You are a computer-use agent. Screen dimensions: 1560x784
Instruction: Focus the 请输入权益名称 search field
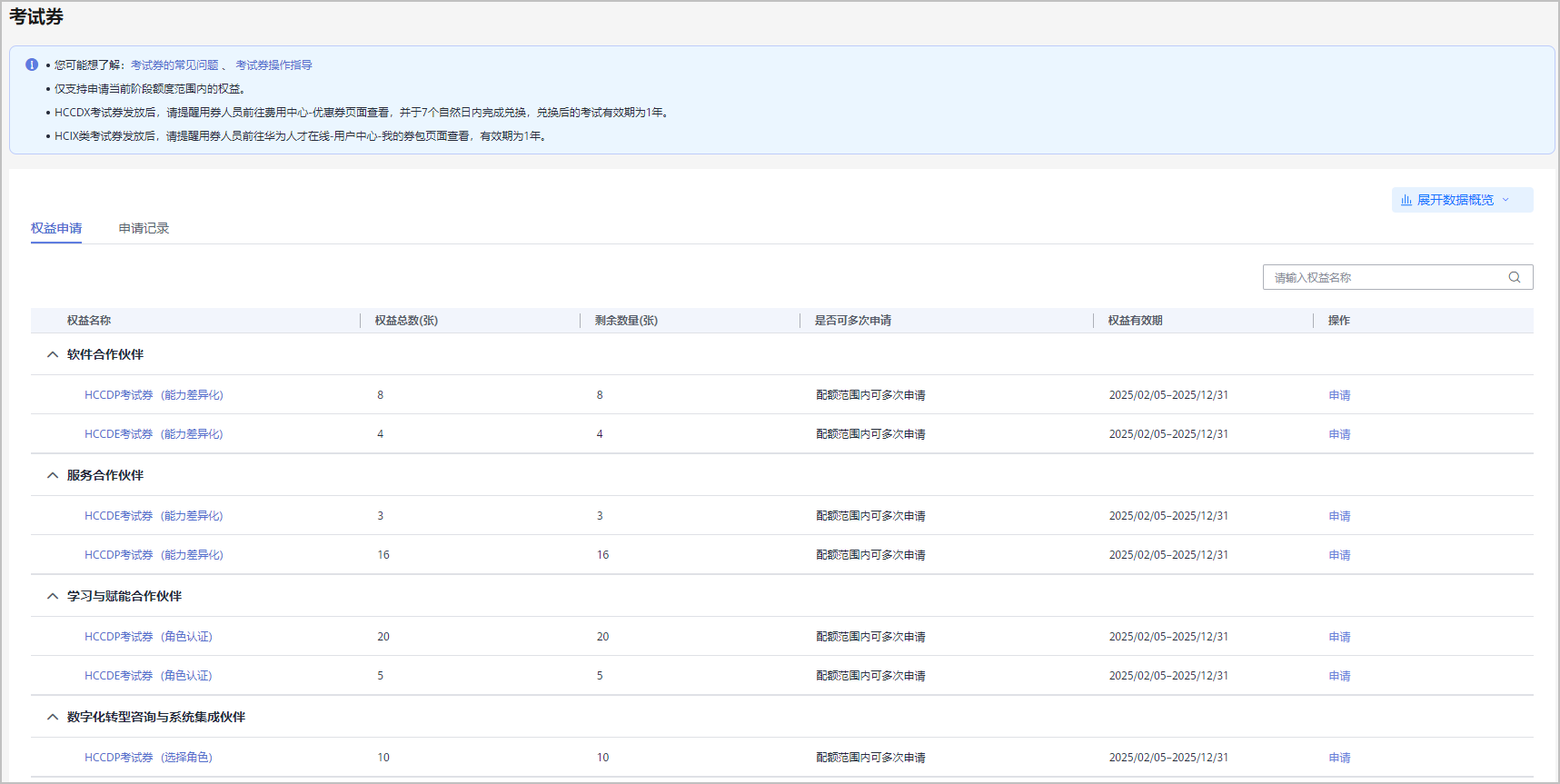pos(1397,277)
